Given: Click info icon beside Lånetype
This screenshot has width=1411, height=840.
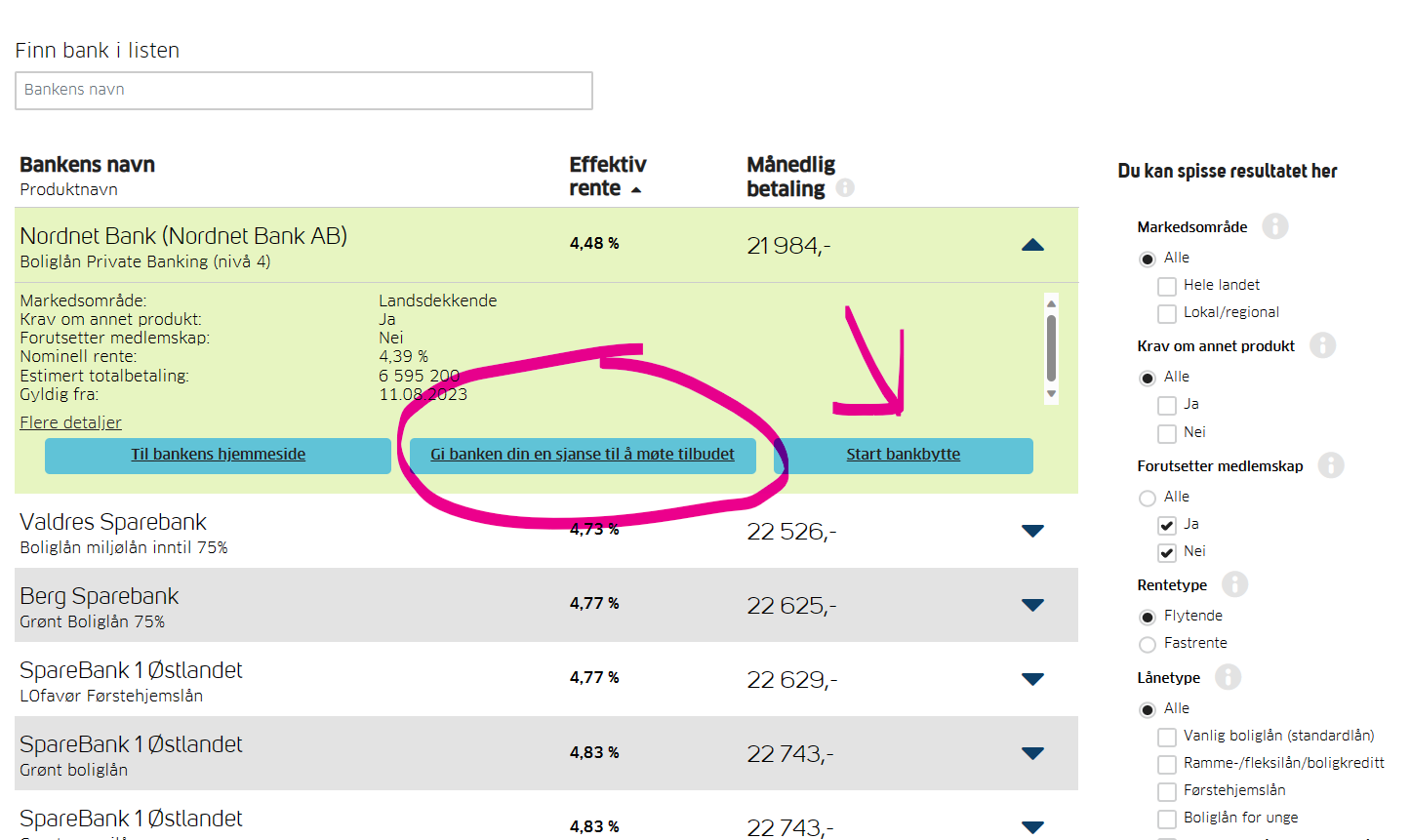Looking at the screenshot, I should point(1228,677).
